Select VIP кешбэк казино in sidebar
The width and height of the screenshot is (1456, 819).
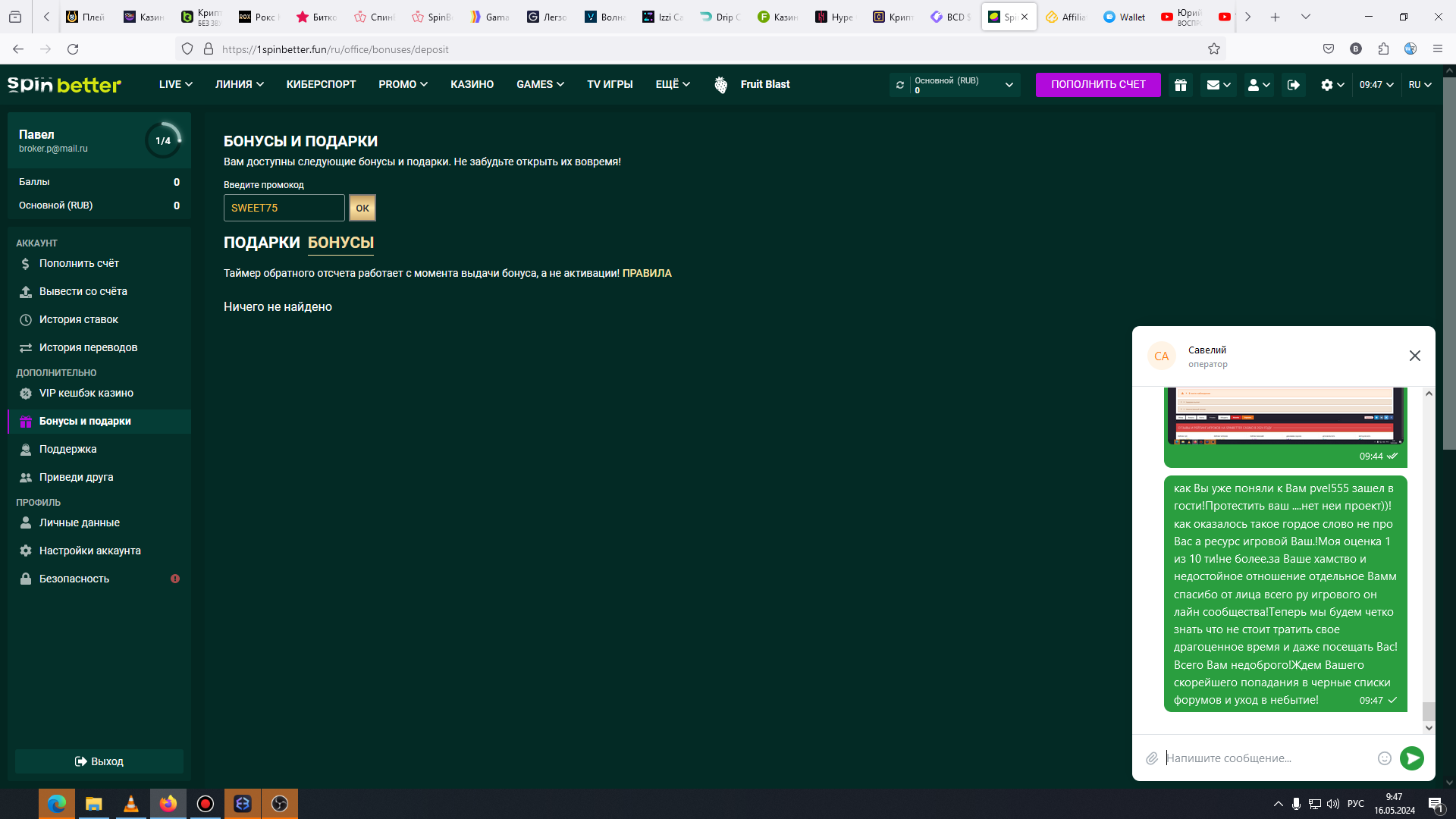(86, 394)
